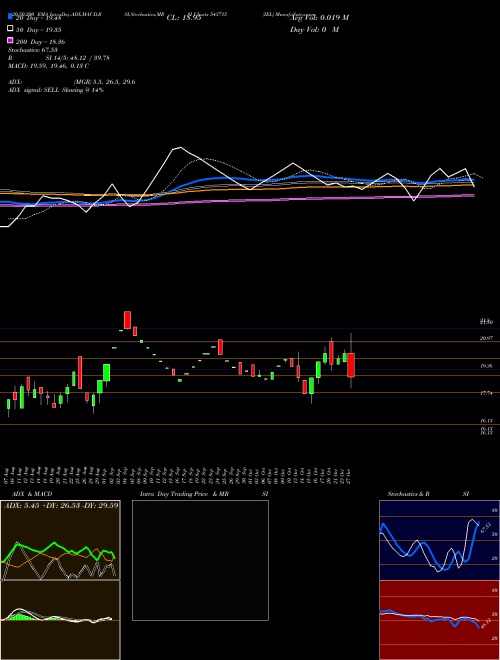Click the 17.74 price level label

[486, 393]
